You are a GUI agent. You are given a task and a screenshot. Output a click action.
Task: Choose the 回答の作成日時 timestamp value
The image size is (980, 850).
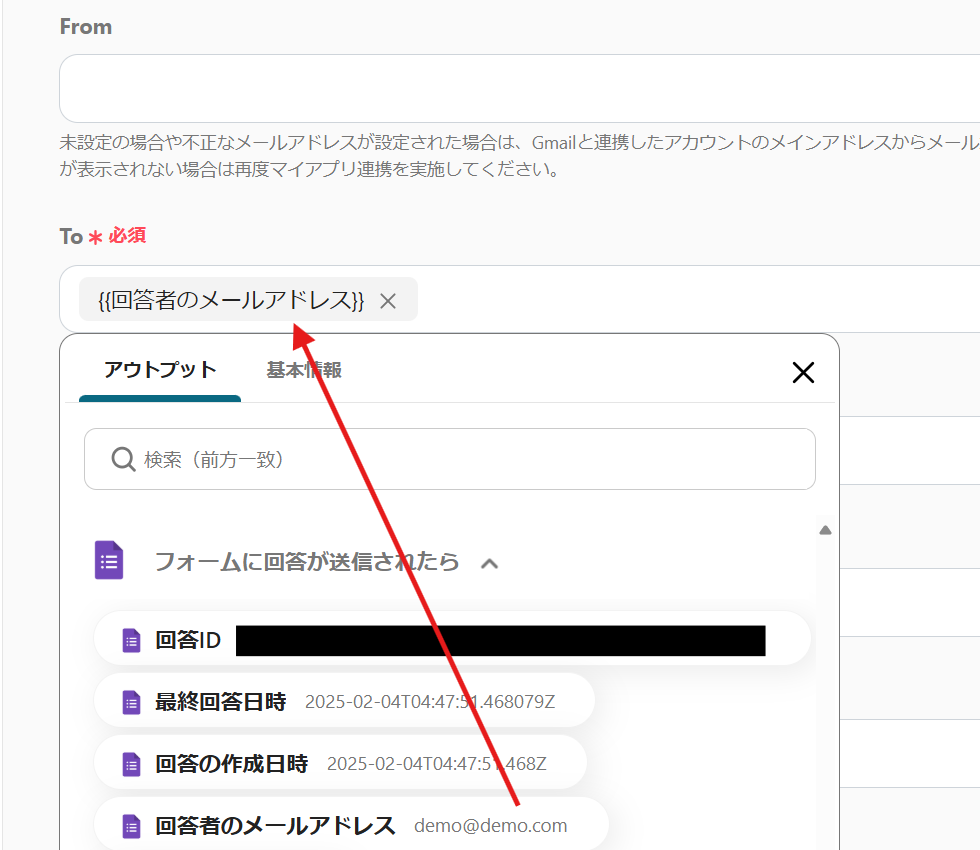pos(437,764)
